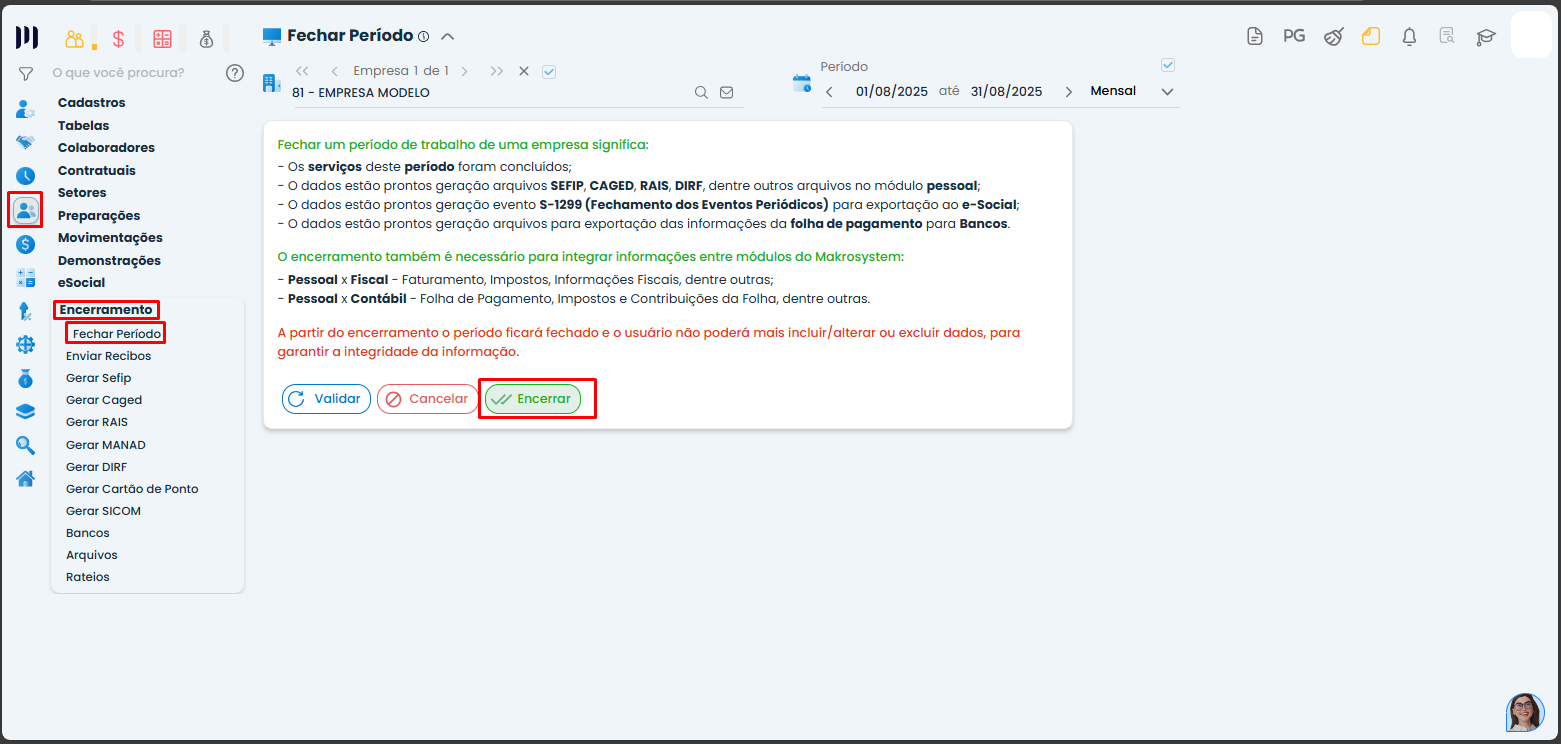This screenshot has height=744, width=1561.
Task: Click the company building icon
Action: pos(272,83)
